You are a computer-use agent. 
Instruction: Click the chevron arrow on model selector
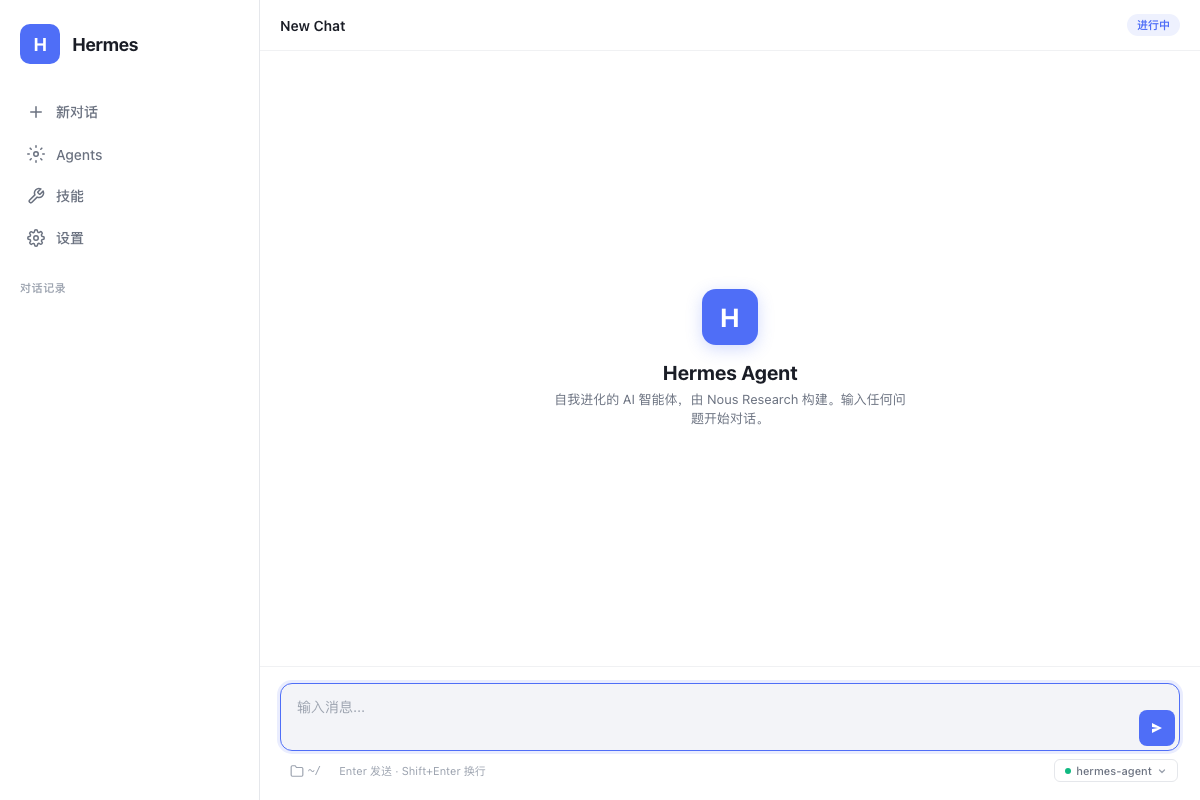(1162, 771)
